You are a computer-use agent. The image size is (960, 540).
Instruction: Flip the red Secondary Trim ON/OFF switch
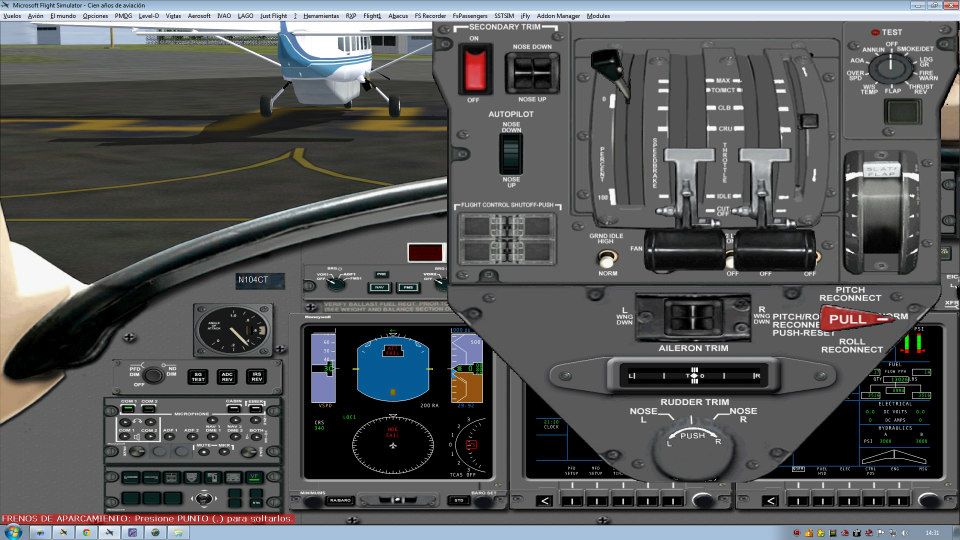(x=474, y=69)
